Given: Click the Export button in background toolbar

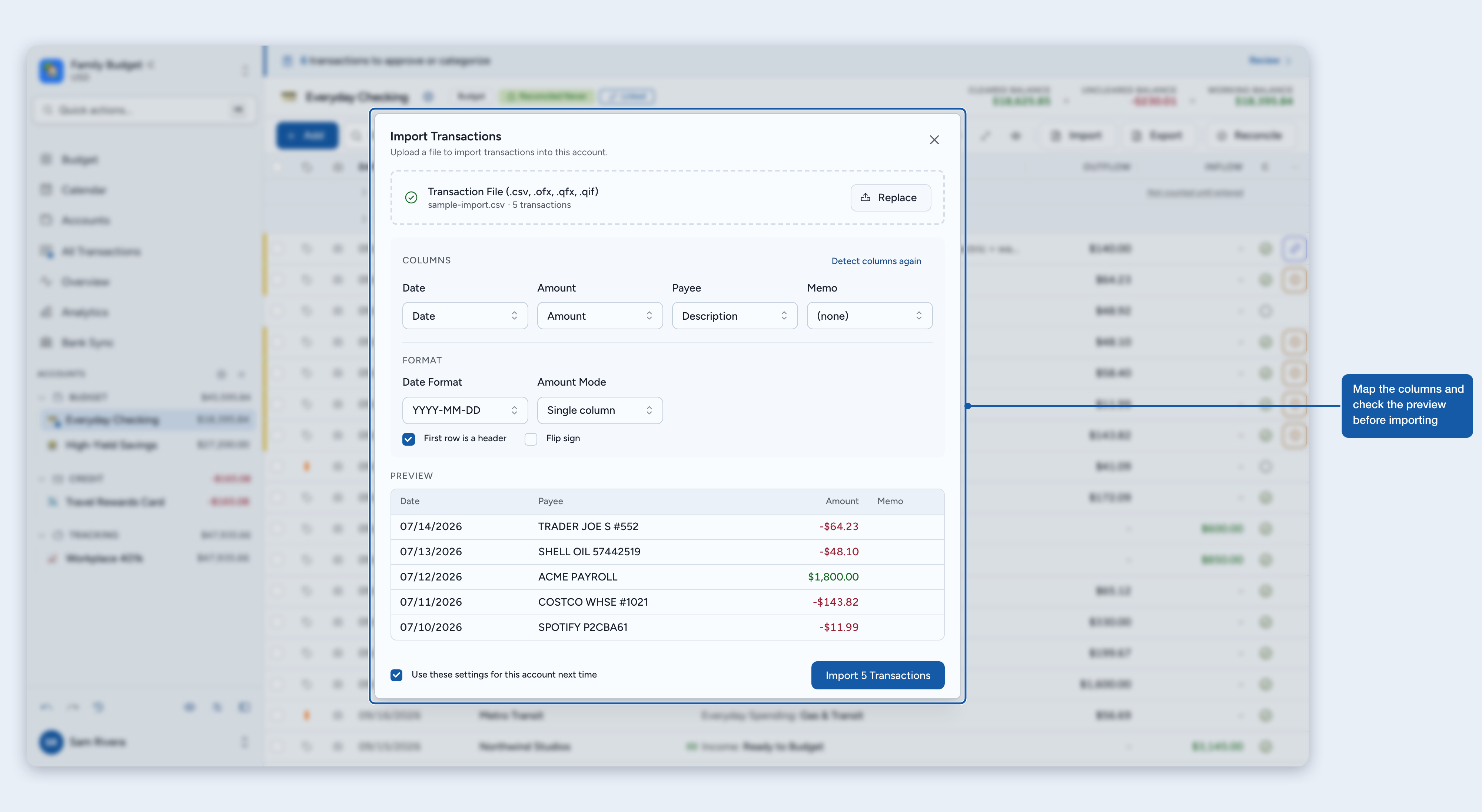Looking at the screenshot, I should 1157,136.
